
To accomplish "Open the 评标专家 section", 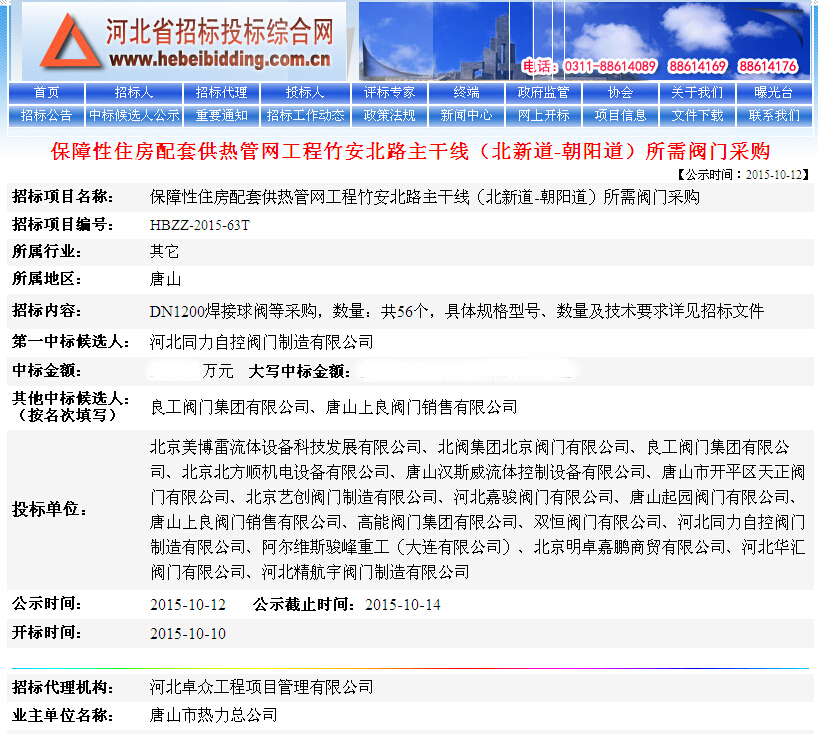I will (x=389, y=92).
